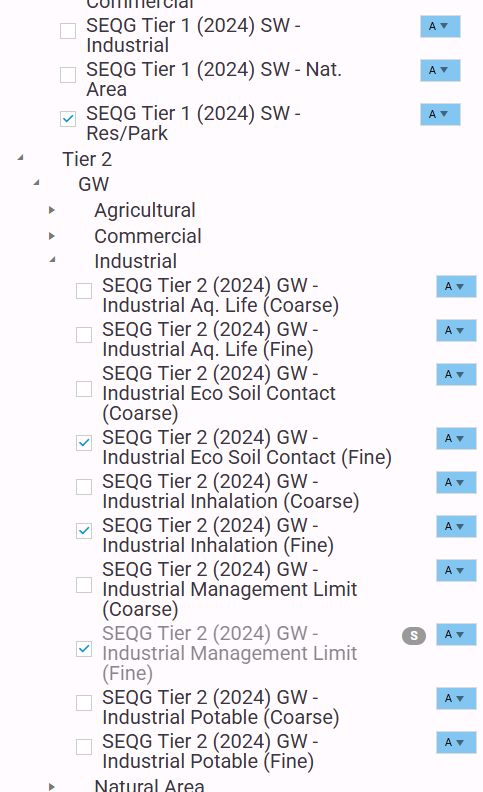Uncheck SEQG Tier 1 SW Res/Park checkbox
Image resolution: width=483 pixels, height=792 pixels.
[x=68, y=119]
